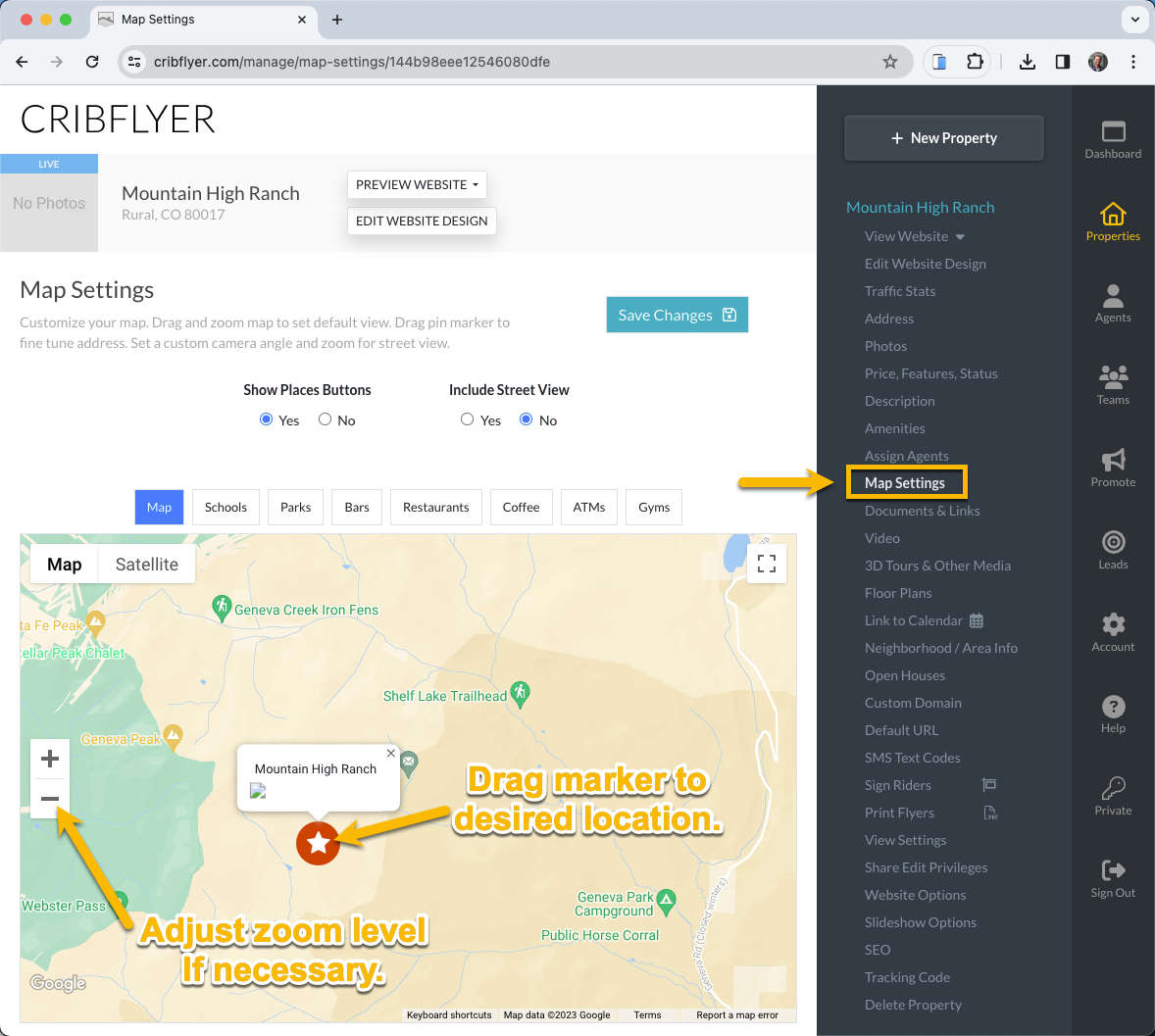The image size is (1155, 1036).
Task: Click the No Photos thumbnail placeholder
Action: (49, 203)
